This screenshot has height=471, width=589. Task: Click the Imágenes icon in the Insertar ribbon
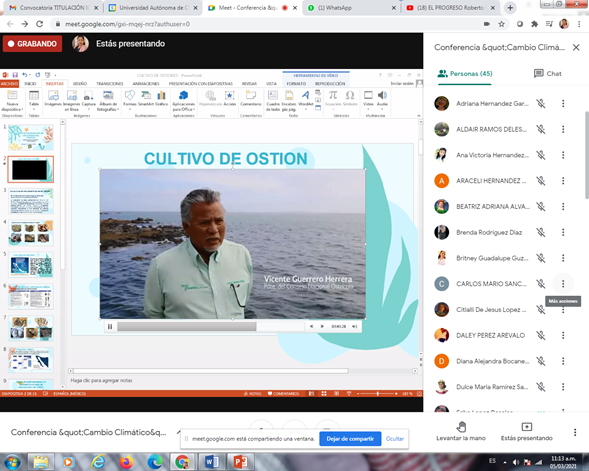(x=53, y=98)
